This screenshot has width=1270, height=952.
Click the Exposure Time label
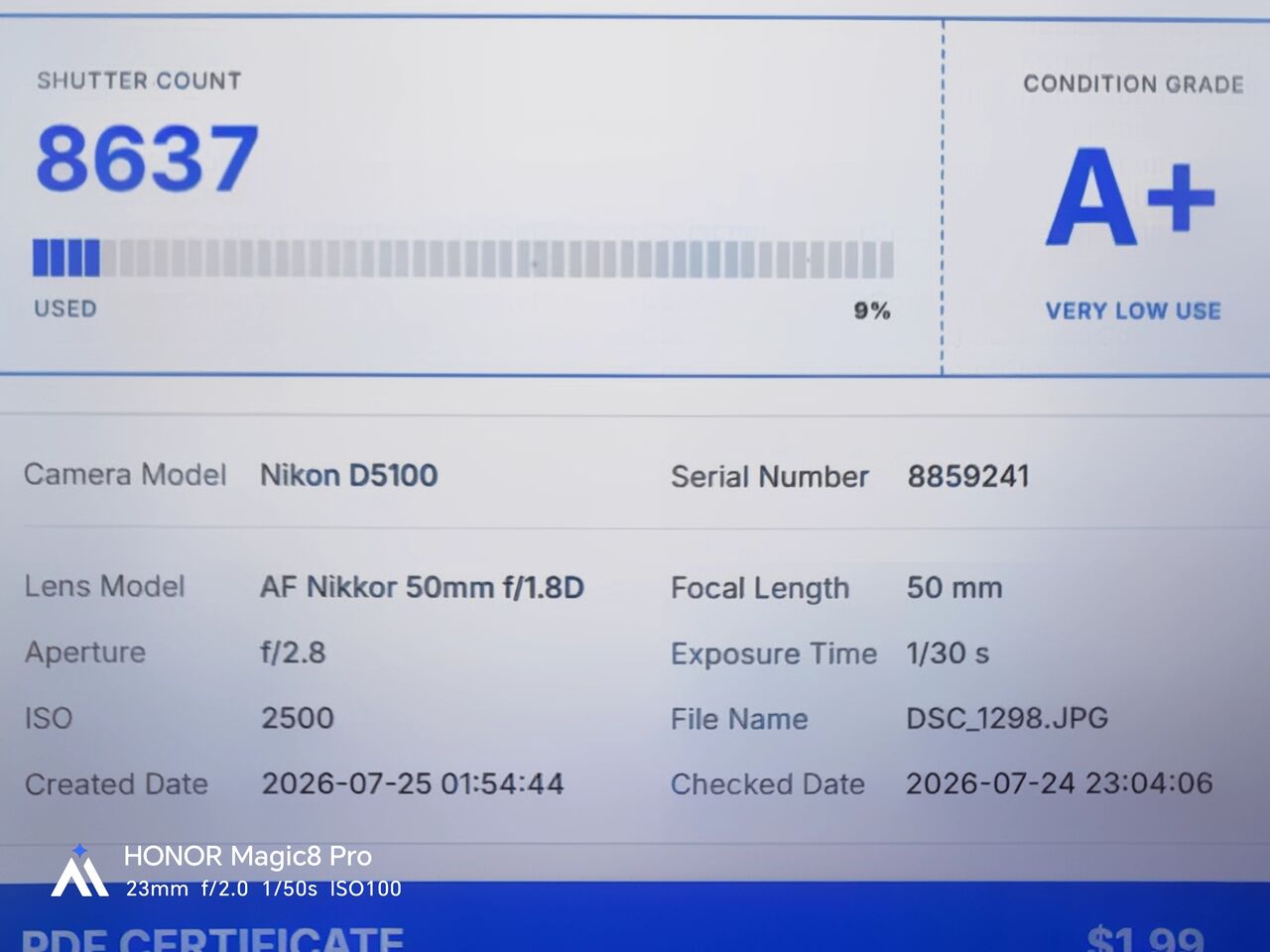click(x=774, y=654)
